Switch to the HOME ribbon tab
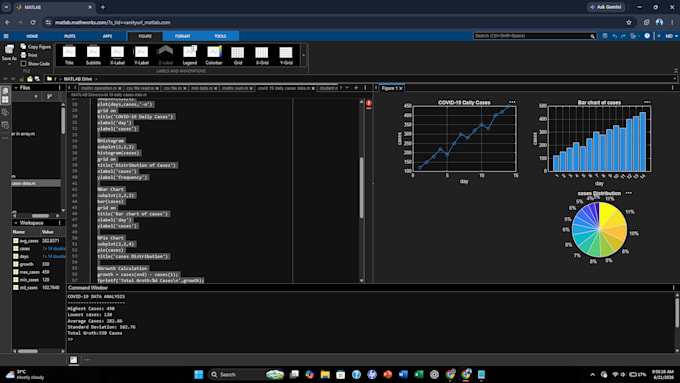The width and height of the screenshot is (680, 383). pyautogui.click(x=32, y=36)
